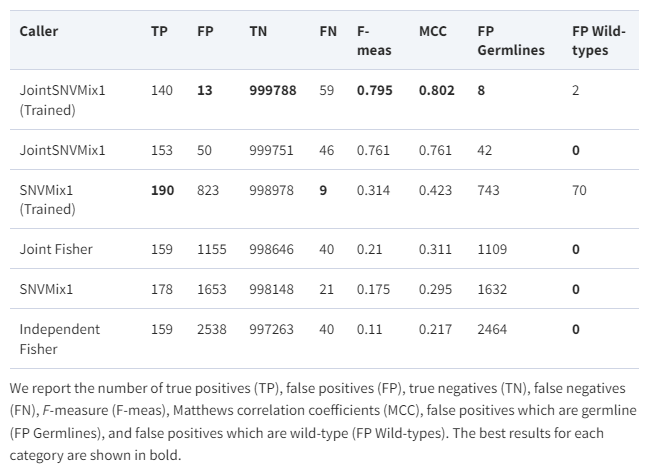Click the bold 190 TP value
Image resolution: width=649 pixels, height=470 pixels.
tap(162, 190)
